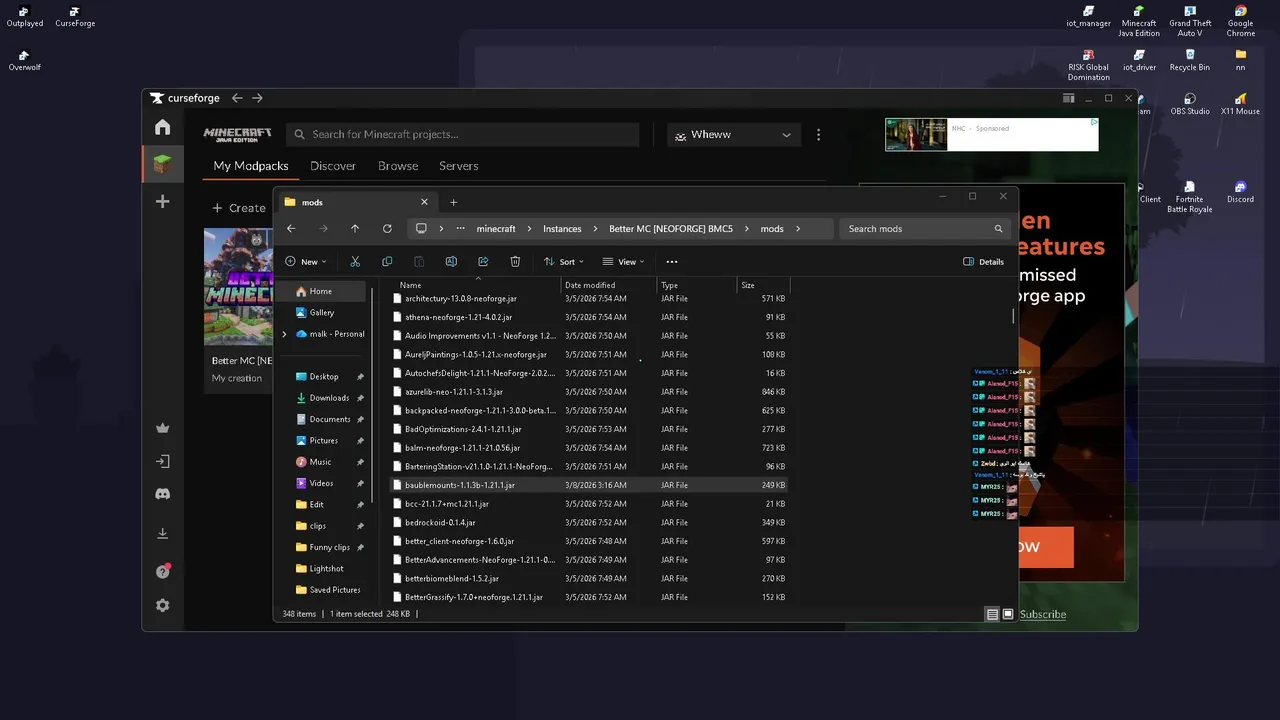Open the View dropdown in Explorer
The height and width of the screenshot is (720, 1280).
(x=623, y=262)
